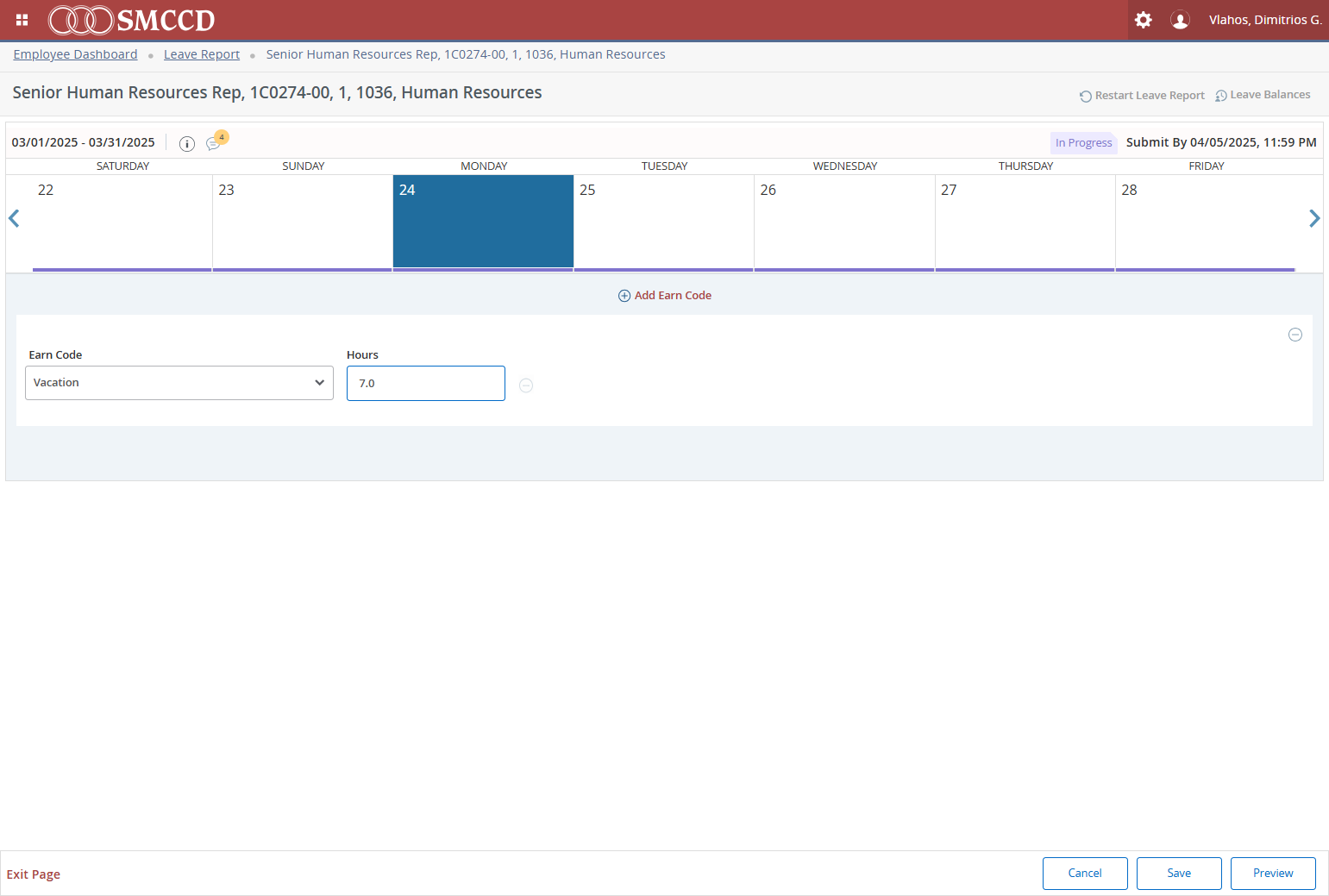This screenshot has width=1329, height=896.
Task: Show leave report information icon
Action: pyautogui.click(x=187, y=143)
